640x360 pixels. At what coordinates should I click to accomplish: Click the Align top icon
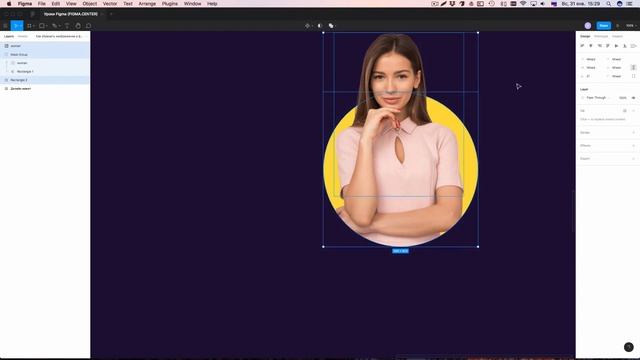608,46
